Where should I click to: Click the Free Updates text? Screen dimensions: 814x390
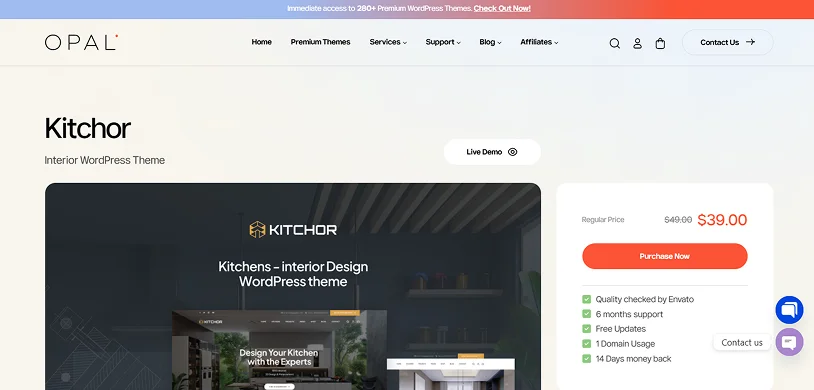(x=620, y=329)
